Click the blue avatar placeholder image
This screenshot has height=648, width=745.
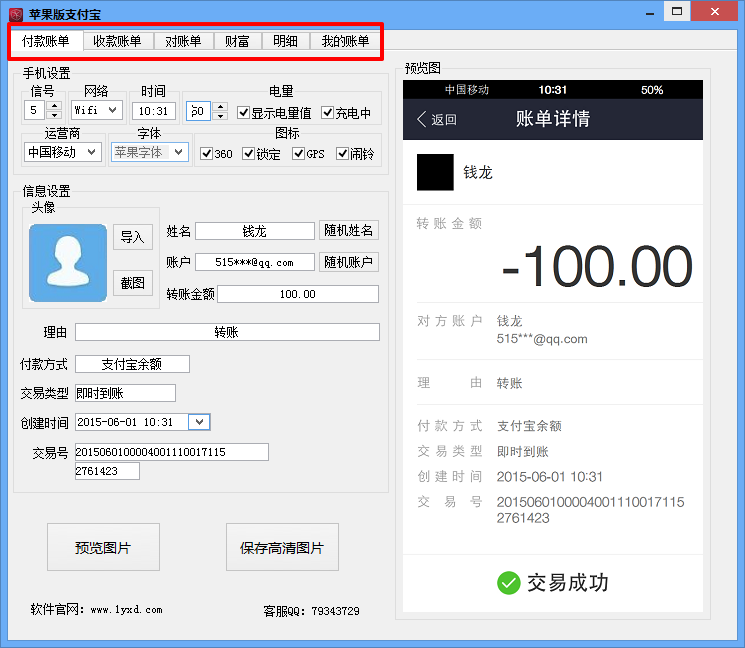[x=68, y=263]
